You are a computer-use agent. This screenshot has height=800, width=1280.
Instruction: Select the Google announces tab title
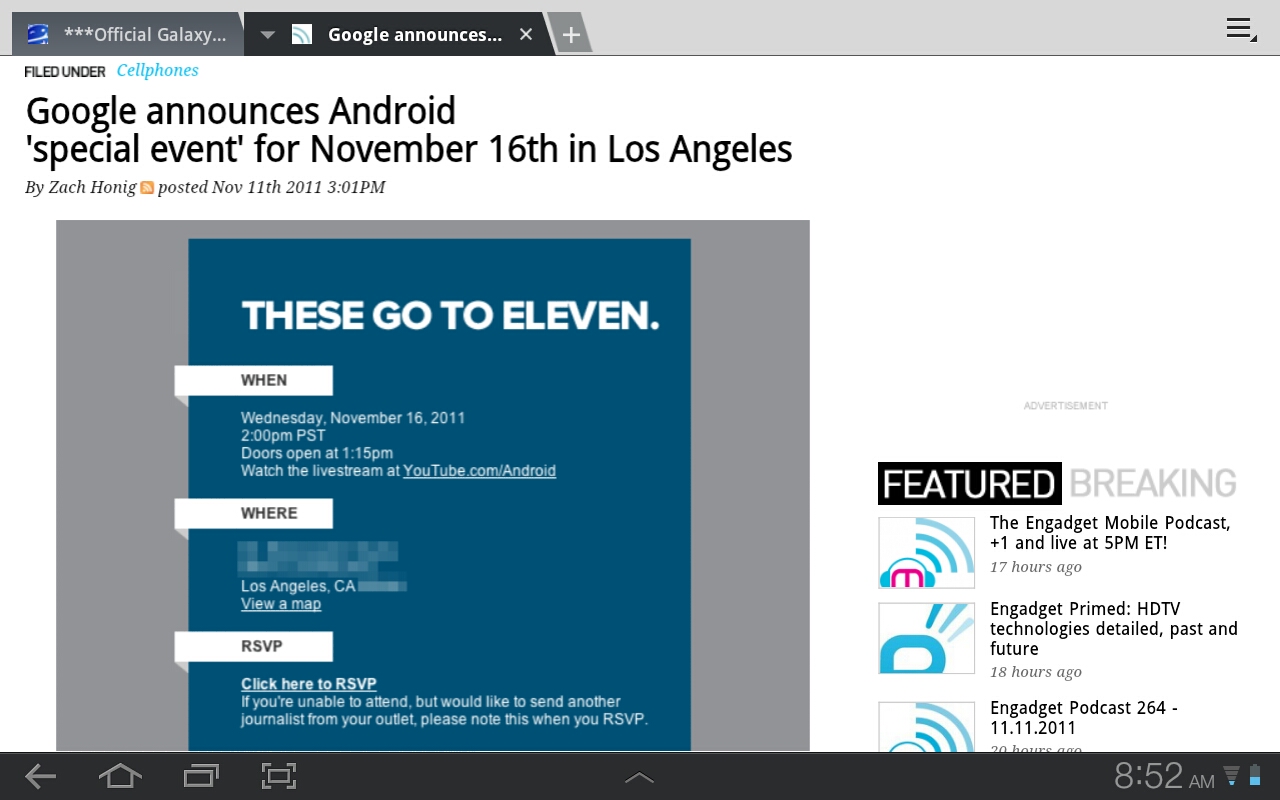pyautogui.click(x=415, y=35)
